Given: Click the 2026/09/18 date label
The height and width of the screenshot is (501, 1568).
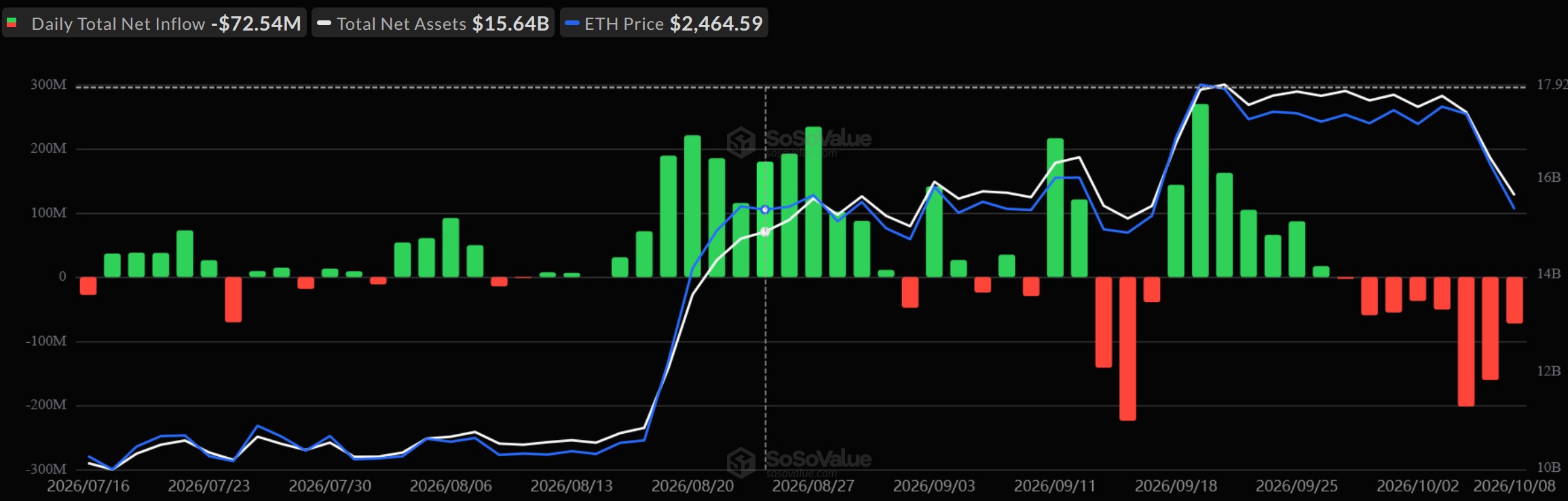Looking at the screenshot, I should [1176, 486].
